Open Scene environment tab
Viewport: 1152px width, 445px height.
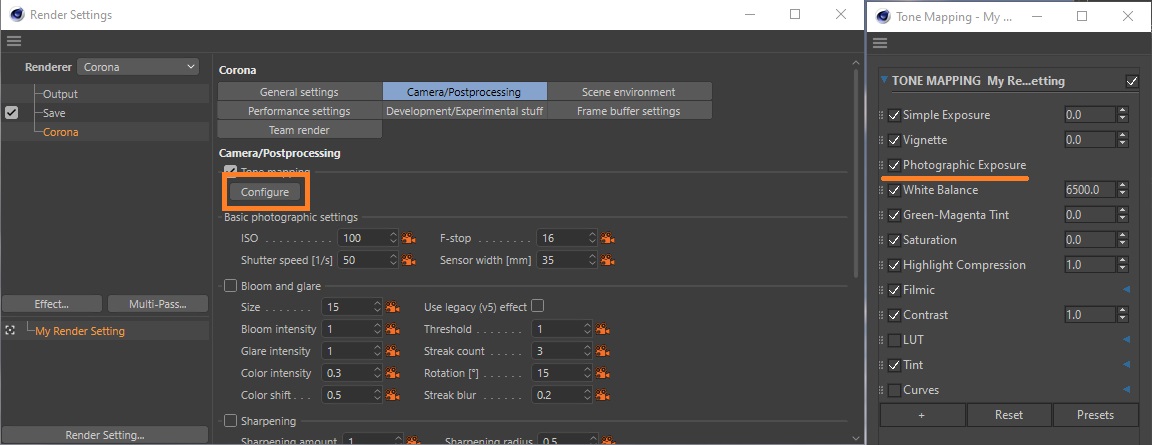click(629, 92)
